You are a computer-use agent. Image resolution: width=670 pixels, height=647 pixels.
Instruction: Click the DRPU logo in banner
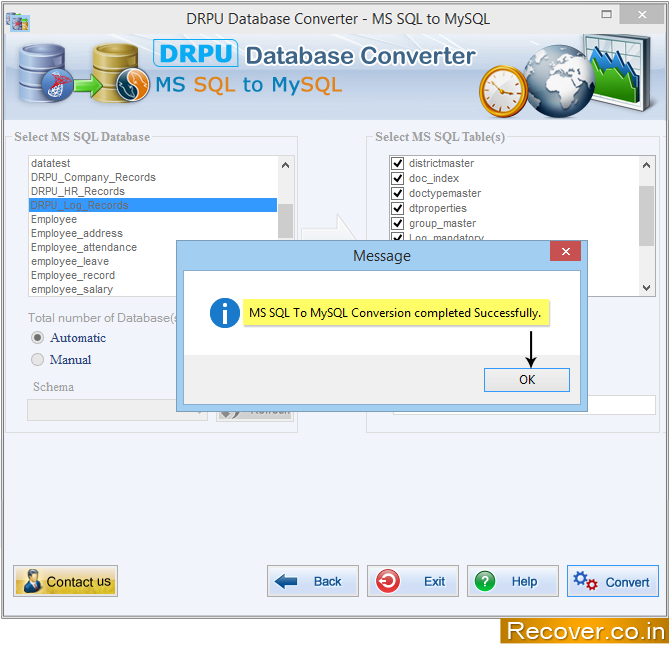(x=195, y=53)
